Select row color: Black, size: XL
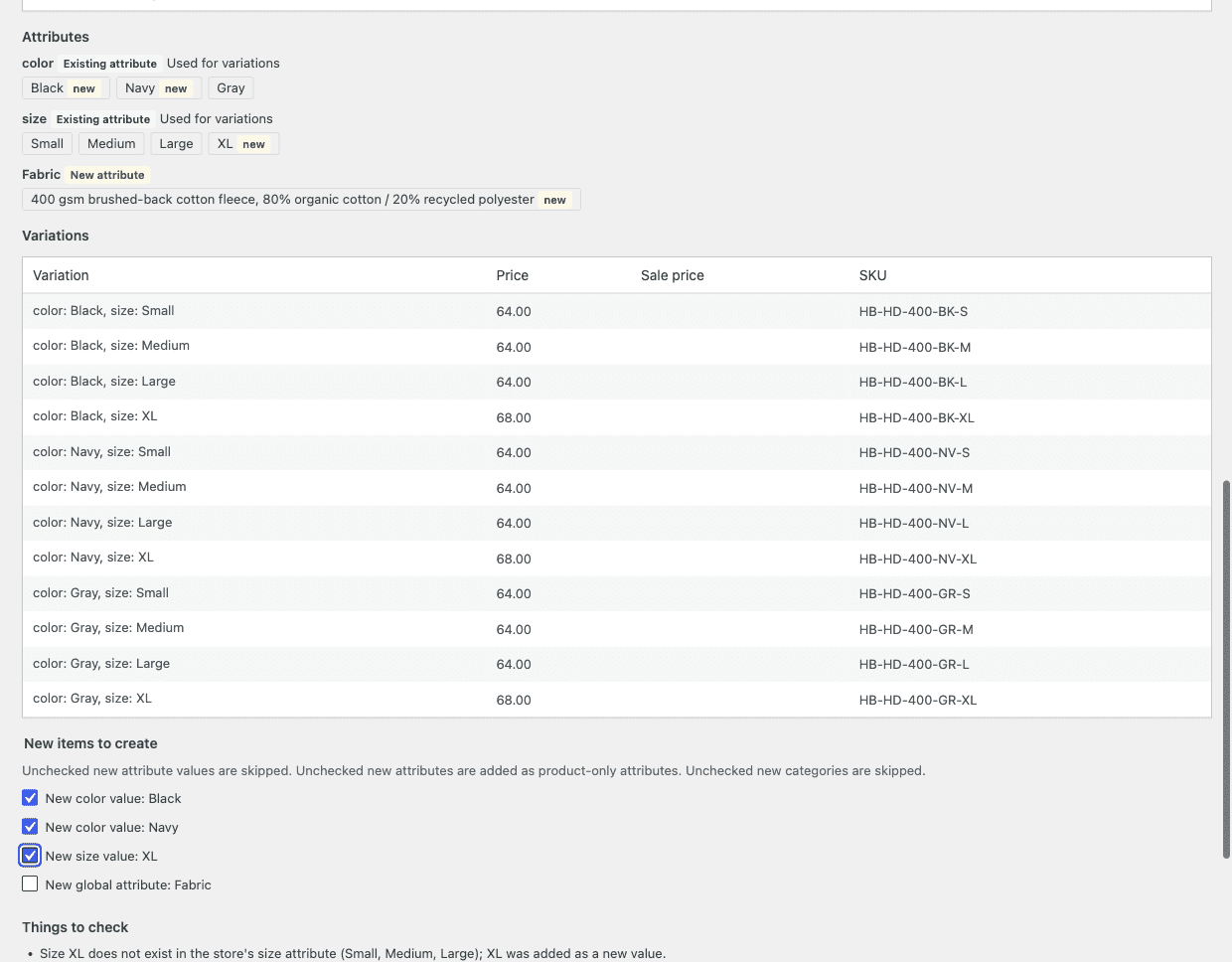 pyautogui.click(x=616, y=416)
